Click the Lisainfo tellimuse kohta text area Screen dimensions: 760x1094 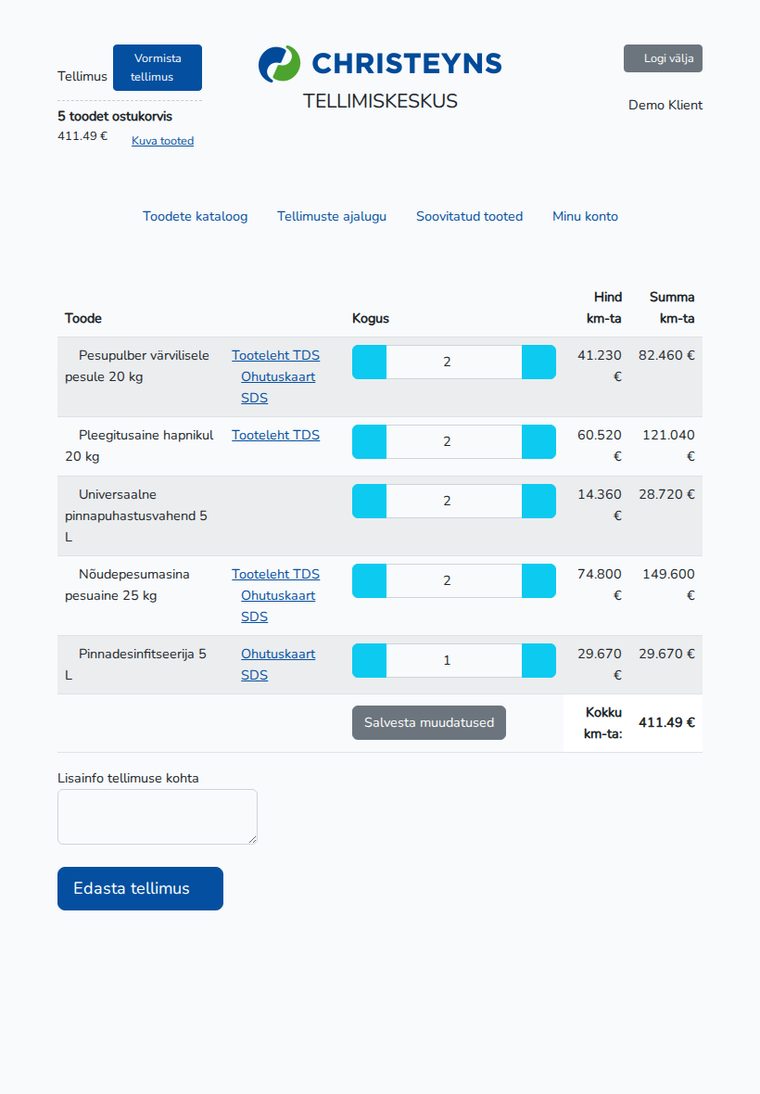(x=157, y=817)
